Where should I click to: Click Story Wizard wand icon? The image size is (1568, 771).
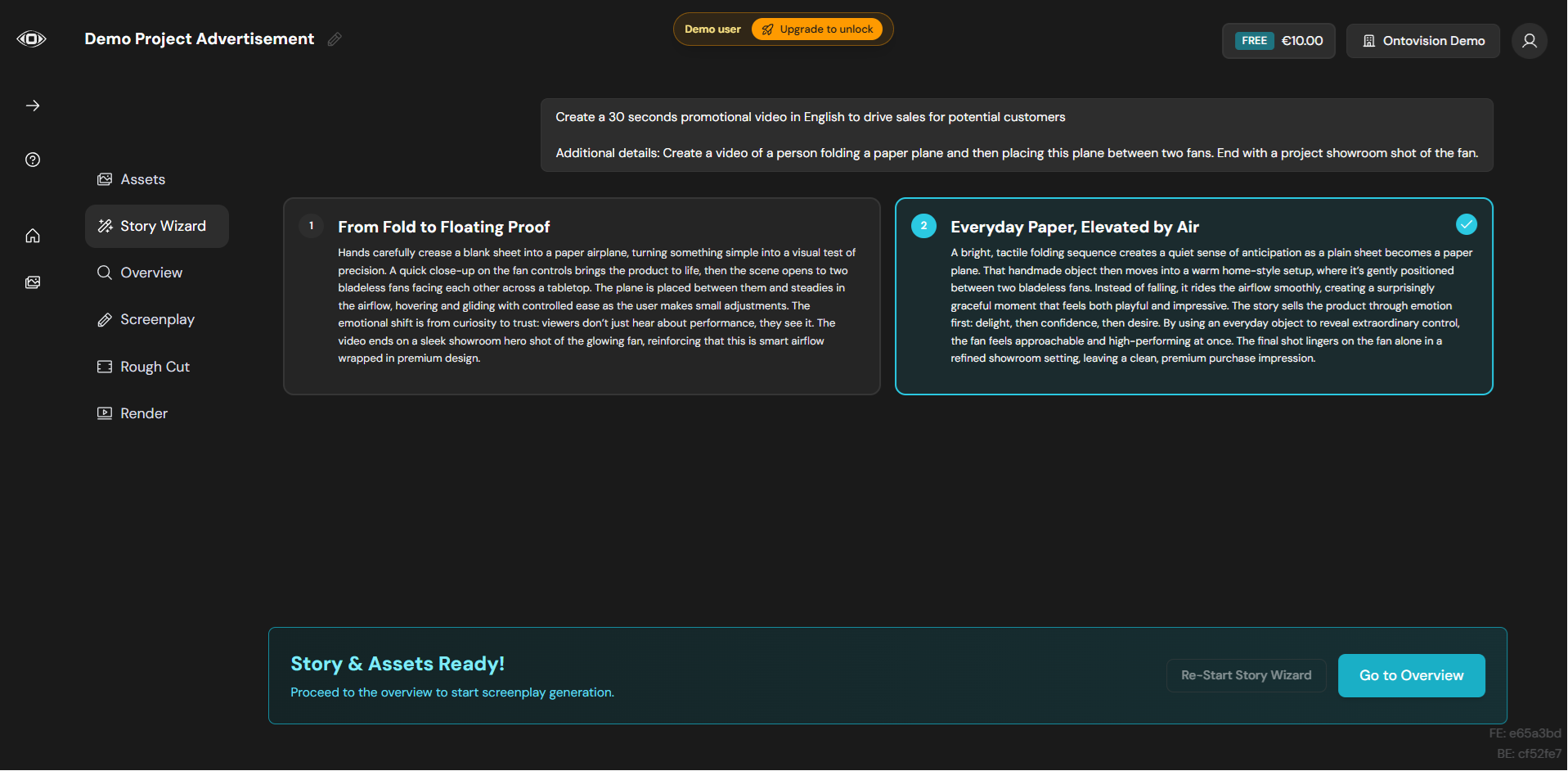(105, 226)
